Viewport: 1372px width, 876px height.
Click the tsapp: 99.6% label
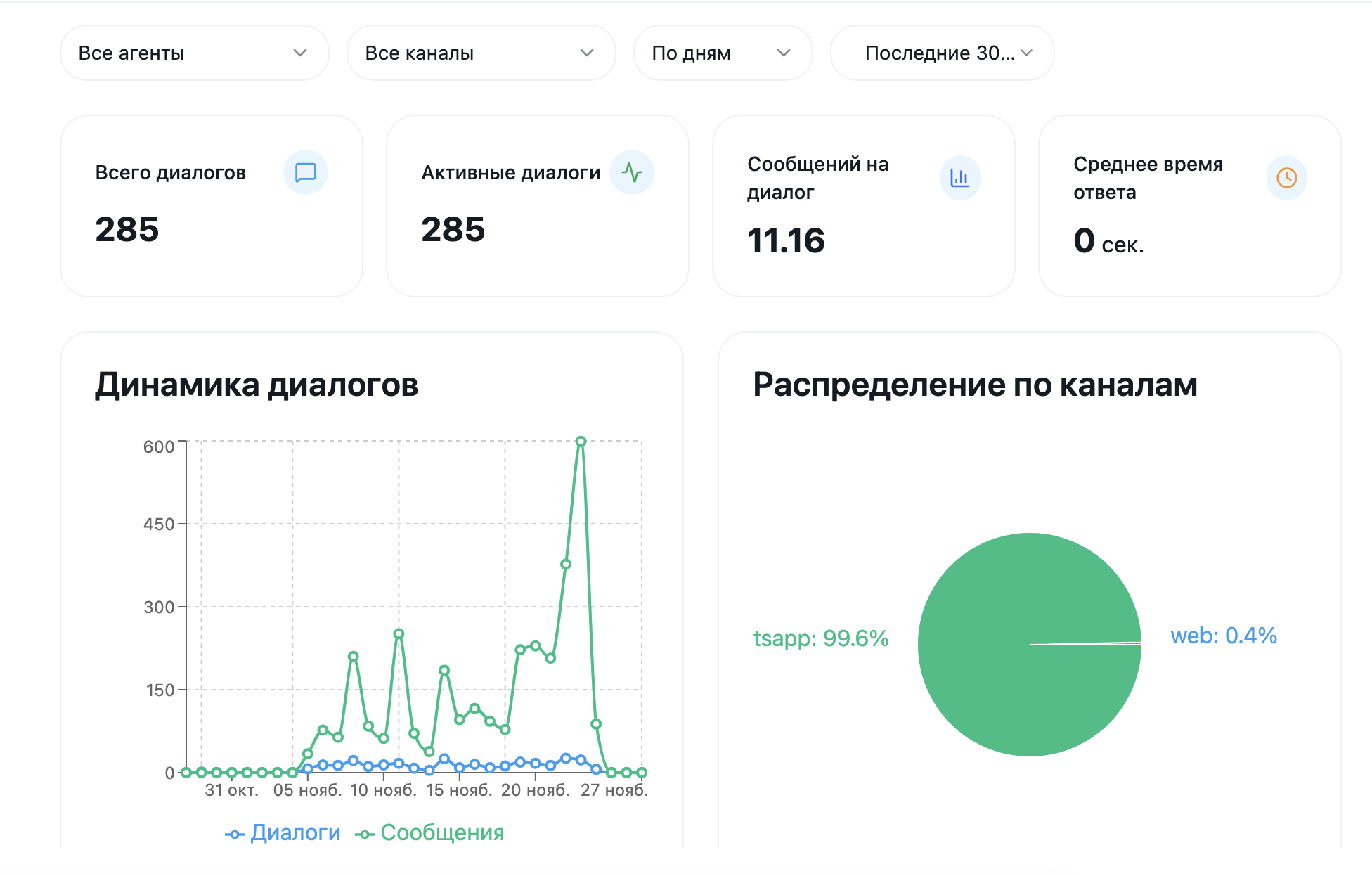pyautogui.click(x=821, y=639)
